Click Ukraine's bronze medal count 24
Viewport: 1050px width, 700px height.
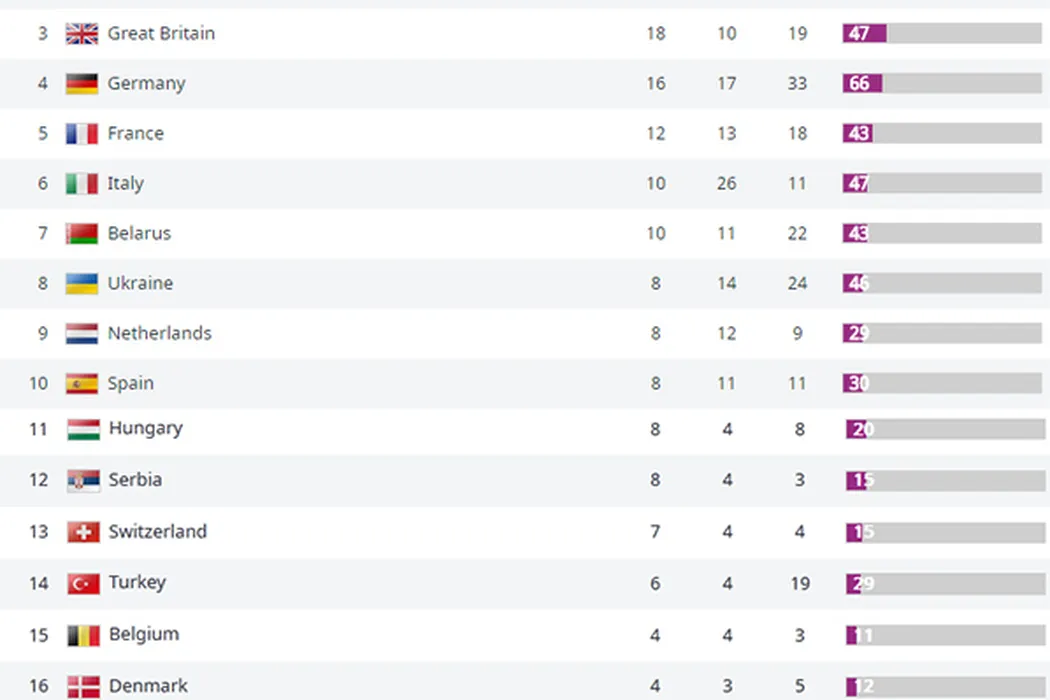point(797,284)
